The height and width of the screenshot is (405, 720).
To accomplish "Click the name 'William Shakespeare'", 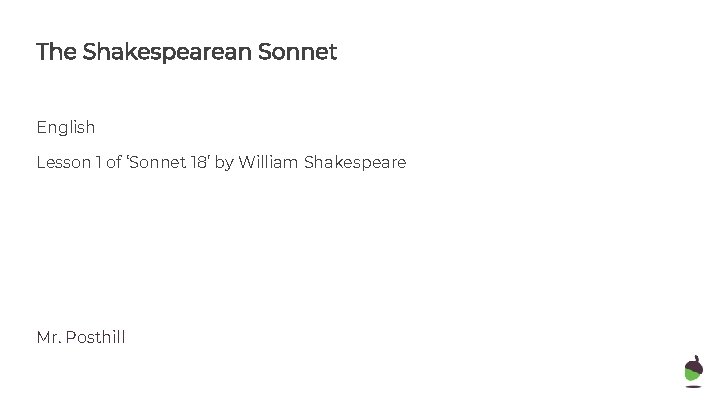I will point(322,162).
